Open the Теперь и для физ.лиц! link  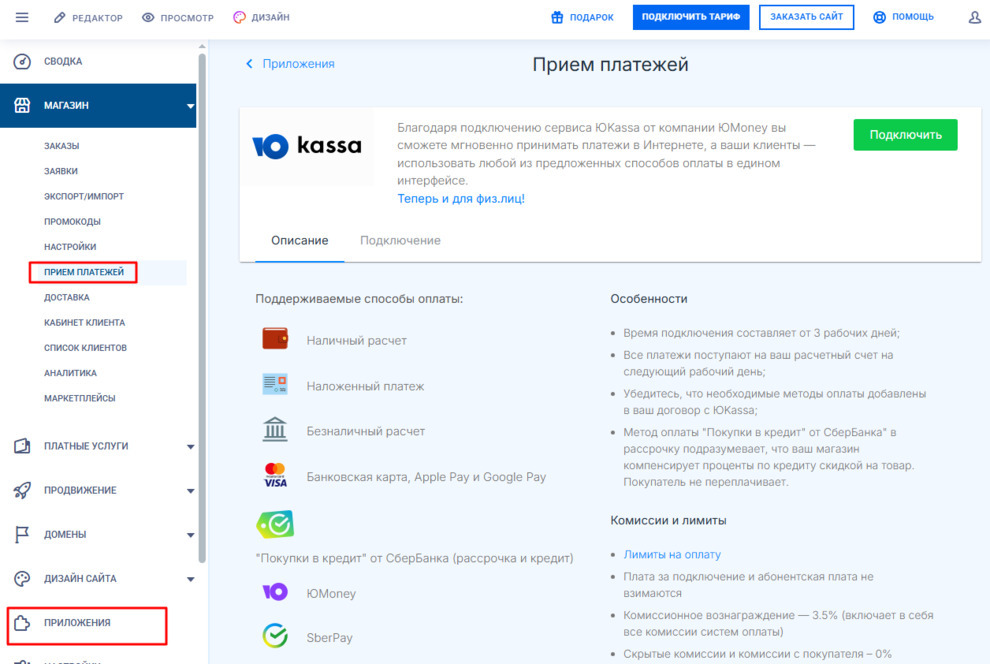pyautogui.click(x=461, y=198)
